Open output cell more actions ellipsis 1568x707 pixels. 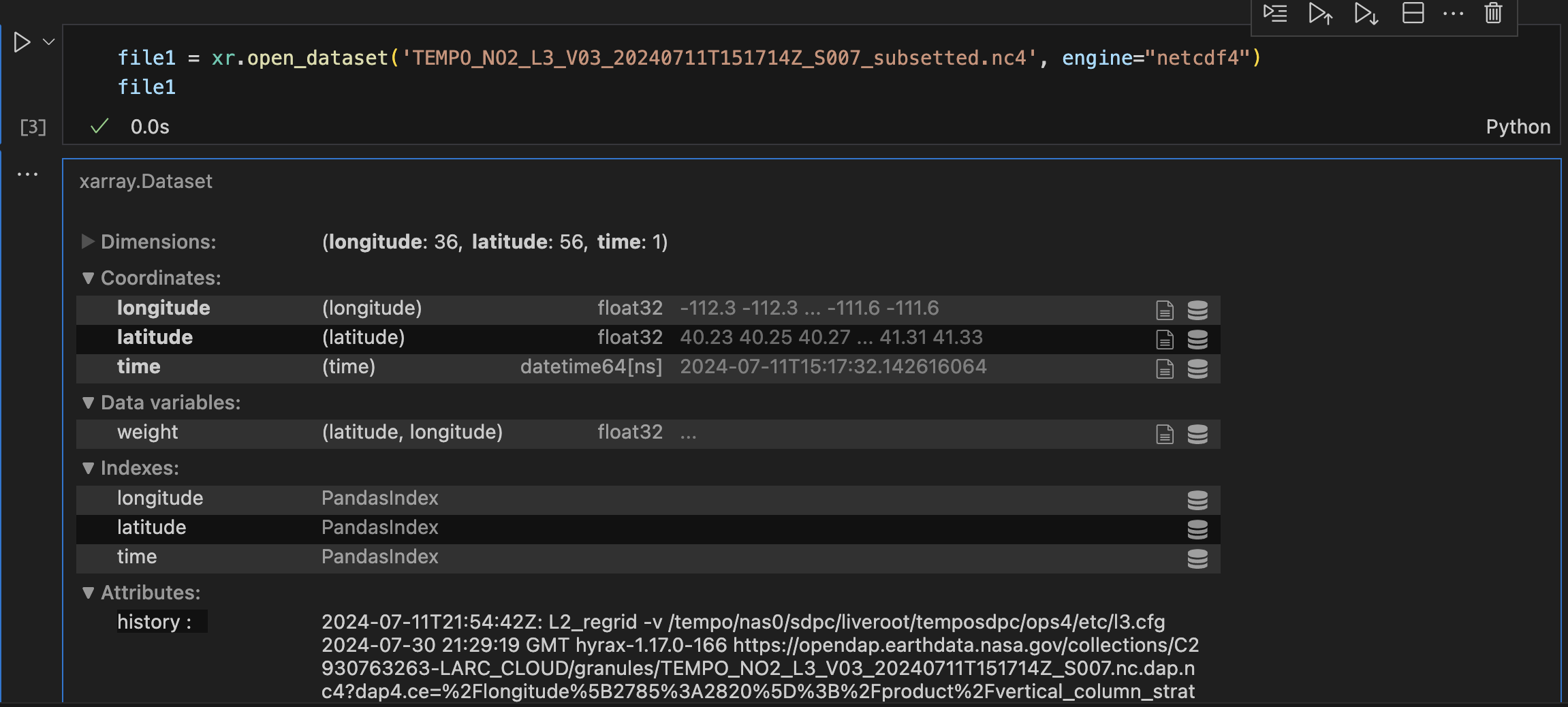click(27, 174)
